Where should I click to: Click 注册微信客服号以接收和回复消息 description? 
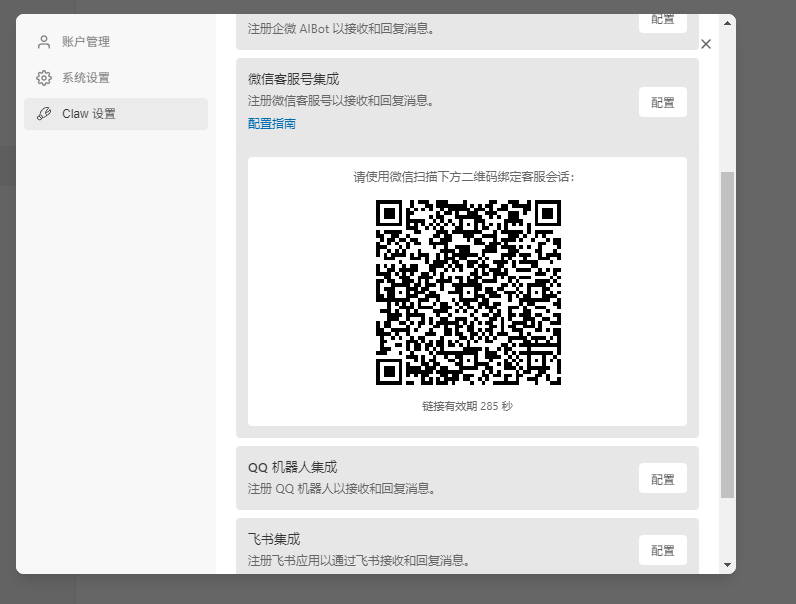click(x=341, y=101)
